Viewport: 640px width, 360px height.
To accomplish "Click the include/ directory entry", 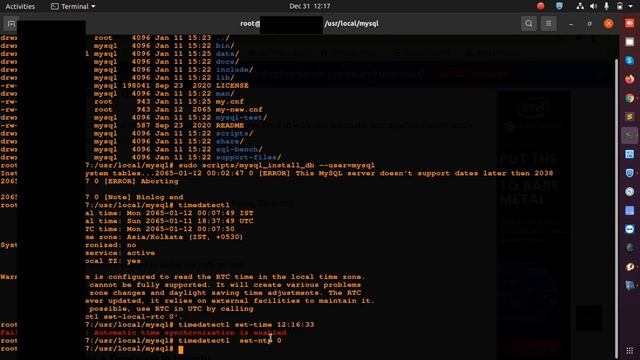I will [234, 70].
